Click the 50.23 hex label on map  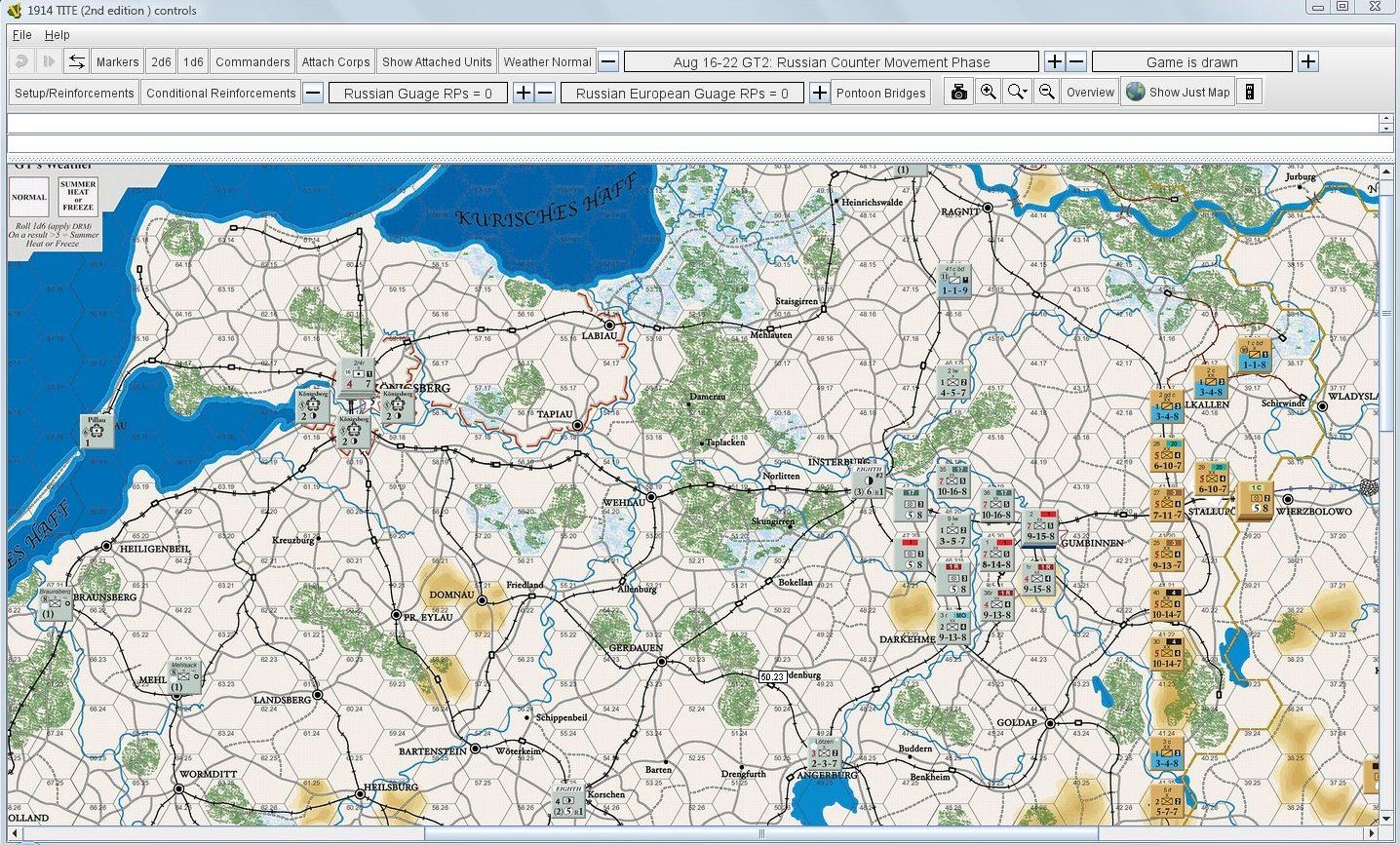772,676
